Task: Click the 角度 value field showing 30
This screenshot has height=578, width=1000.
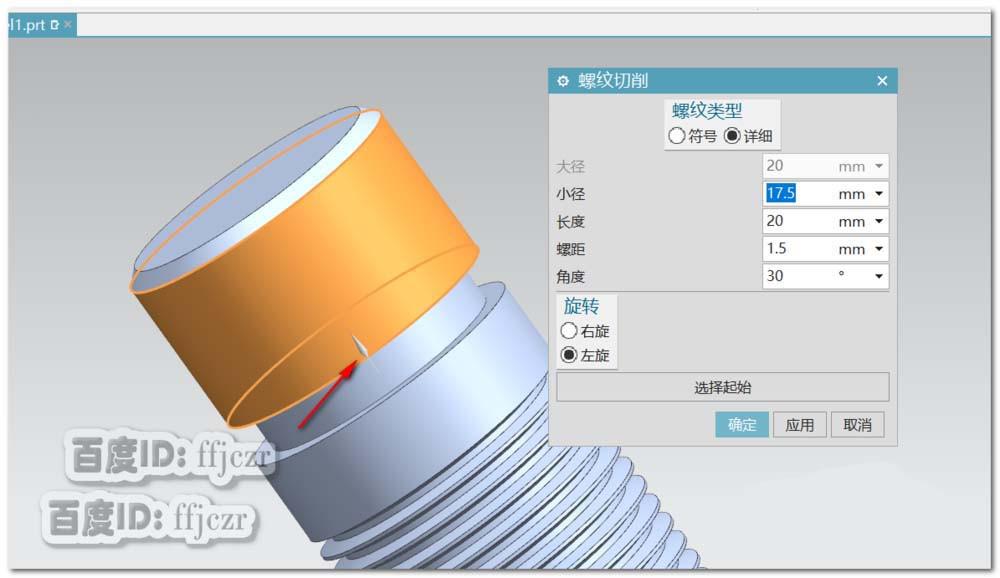Action: [x=790, y=277]
